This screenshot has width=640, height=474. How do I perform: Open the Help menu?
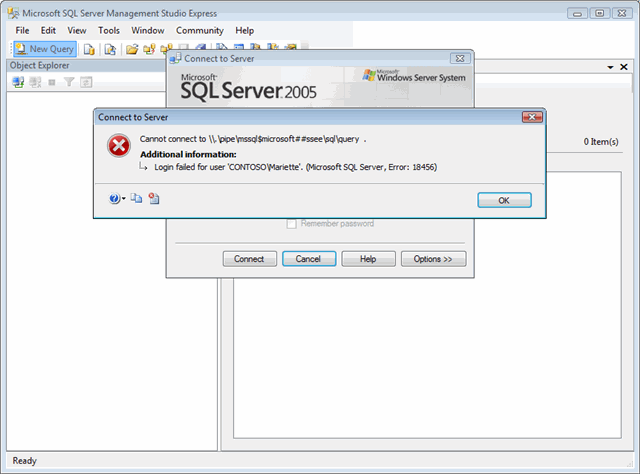pos(244,31)
